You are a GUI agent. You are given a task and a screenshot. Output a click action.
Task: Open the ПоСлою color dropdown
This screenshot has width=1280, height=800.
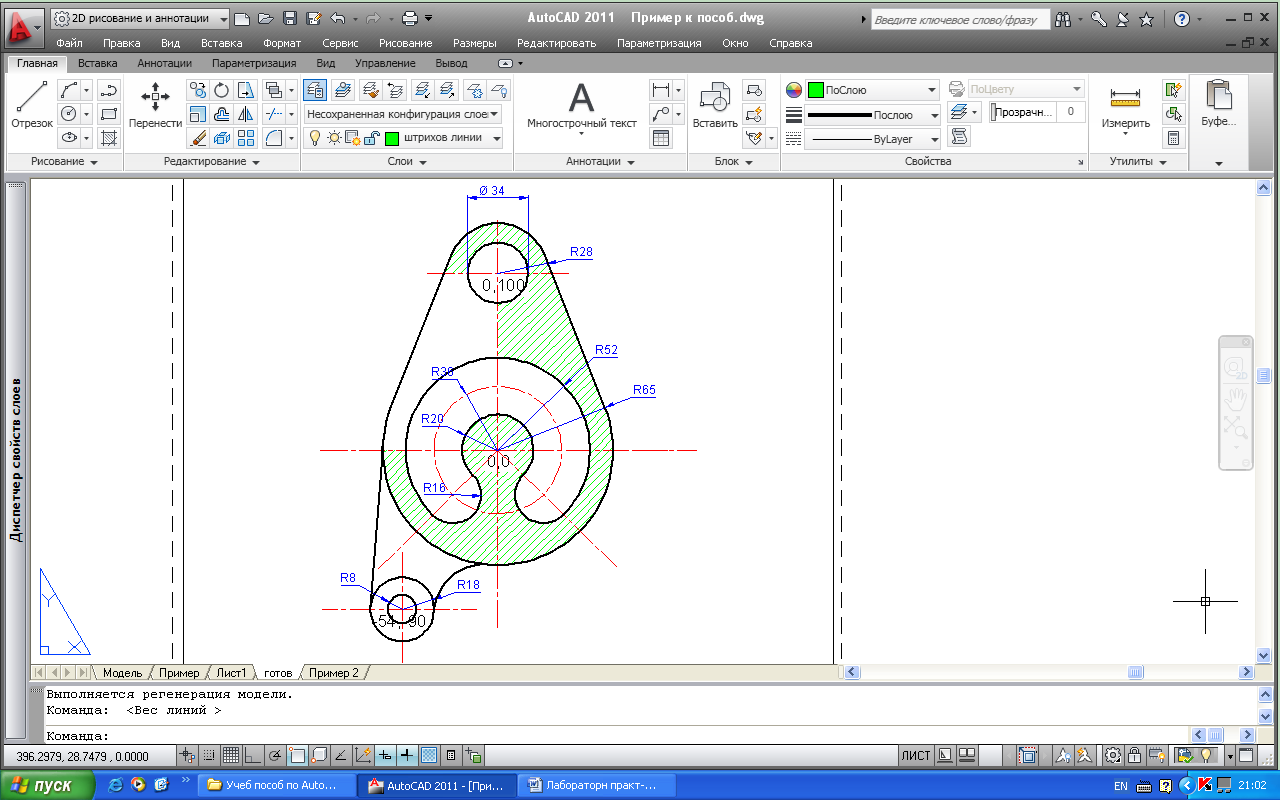(x=873, y=90)
